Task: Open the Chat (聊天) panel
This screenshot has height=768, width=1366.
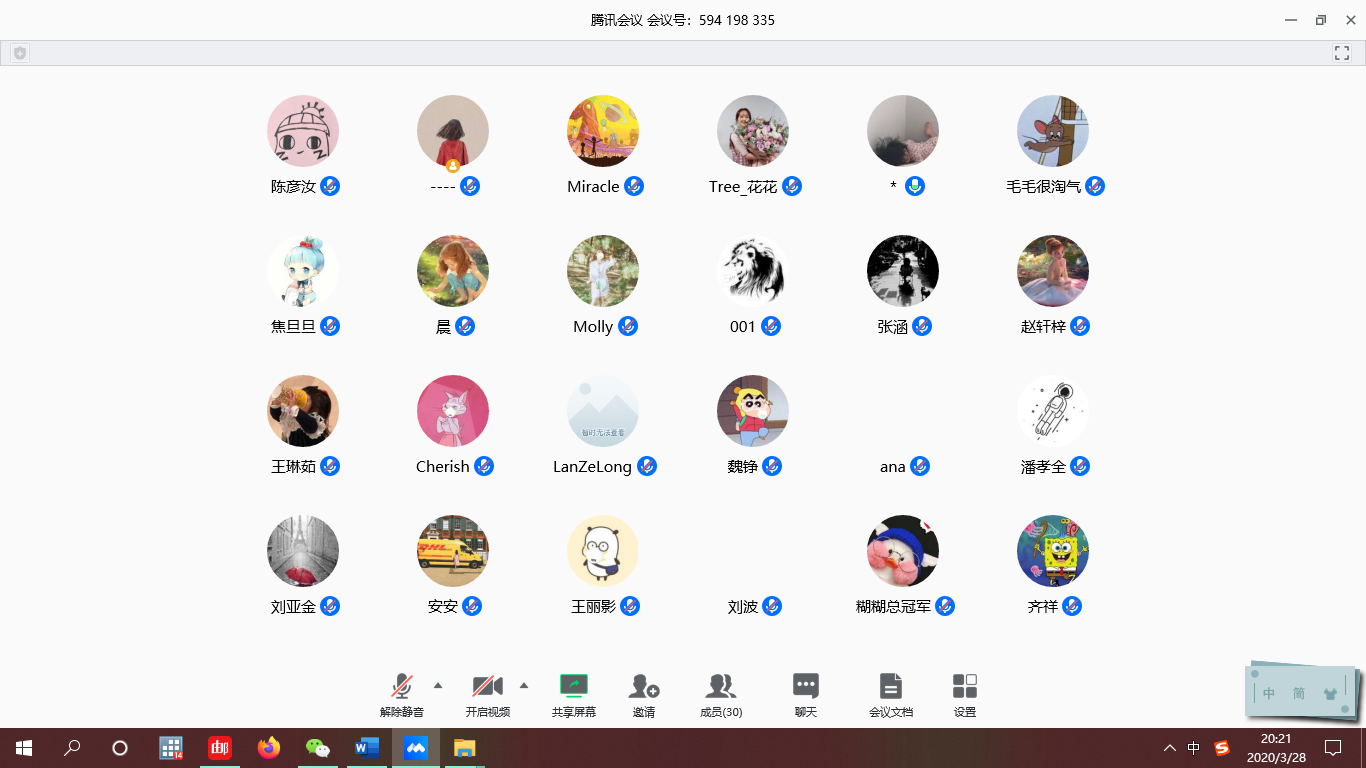Action: pyautogui.click(x=805, y=686)
